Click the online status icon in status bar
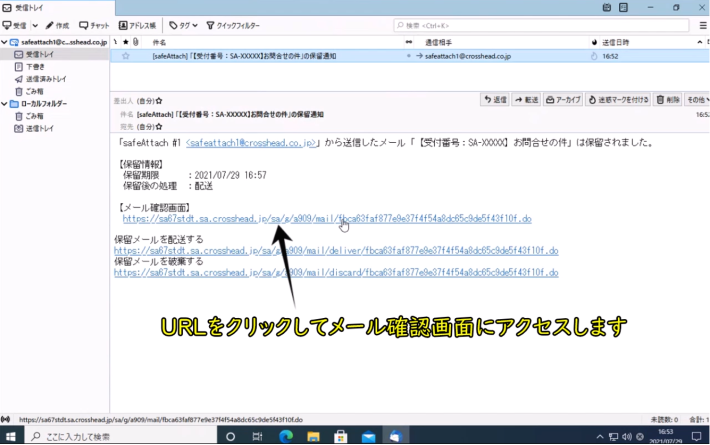The image size is (710, 445). pyautogui.click(x=5, y=420)
